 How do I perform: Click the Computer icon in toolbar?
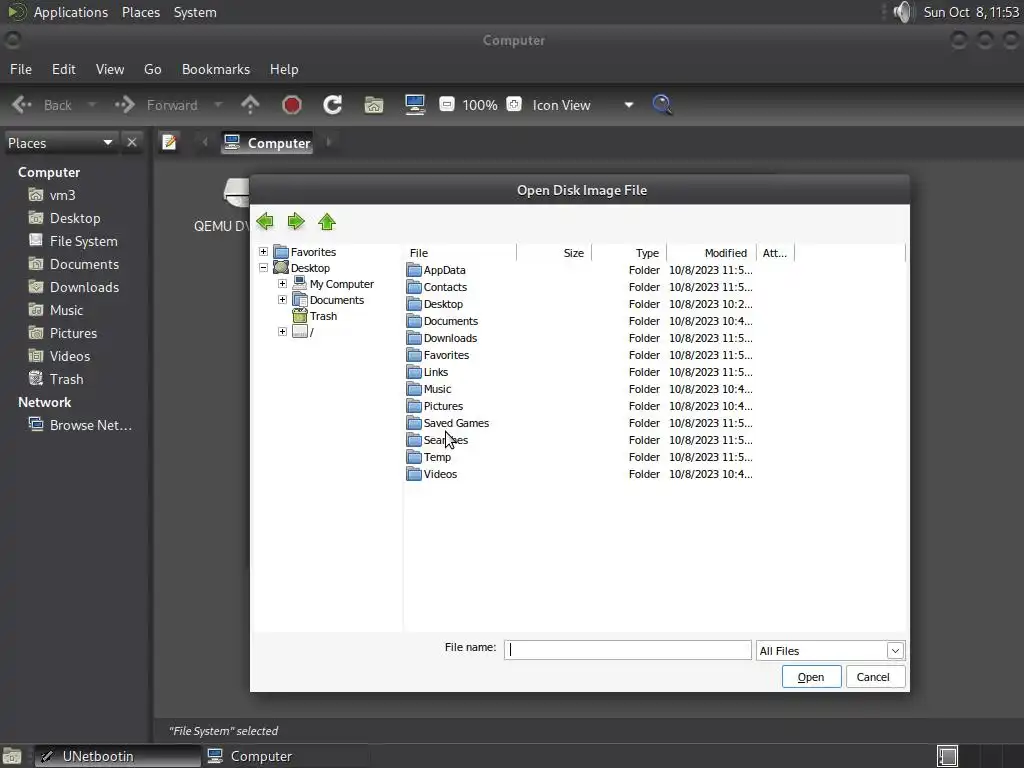point(415,104)
